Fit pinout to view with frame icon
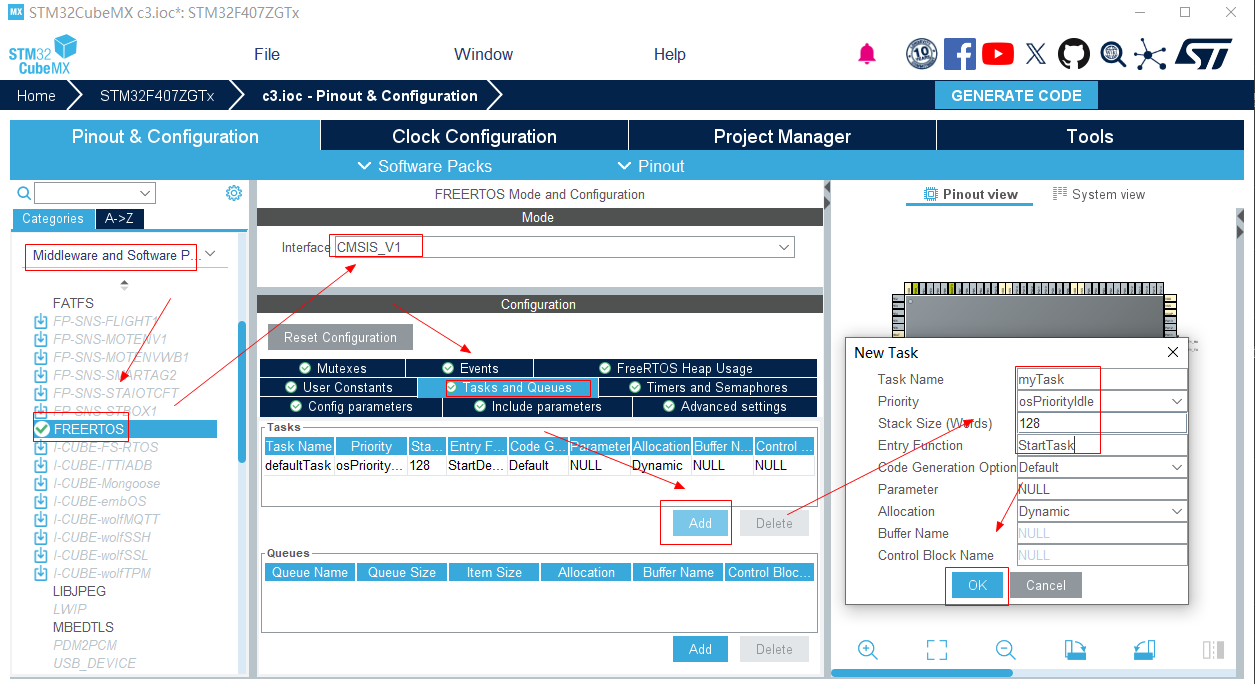The image size is (1255, 684). tap(937, 649)
